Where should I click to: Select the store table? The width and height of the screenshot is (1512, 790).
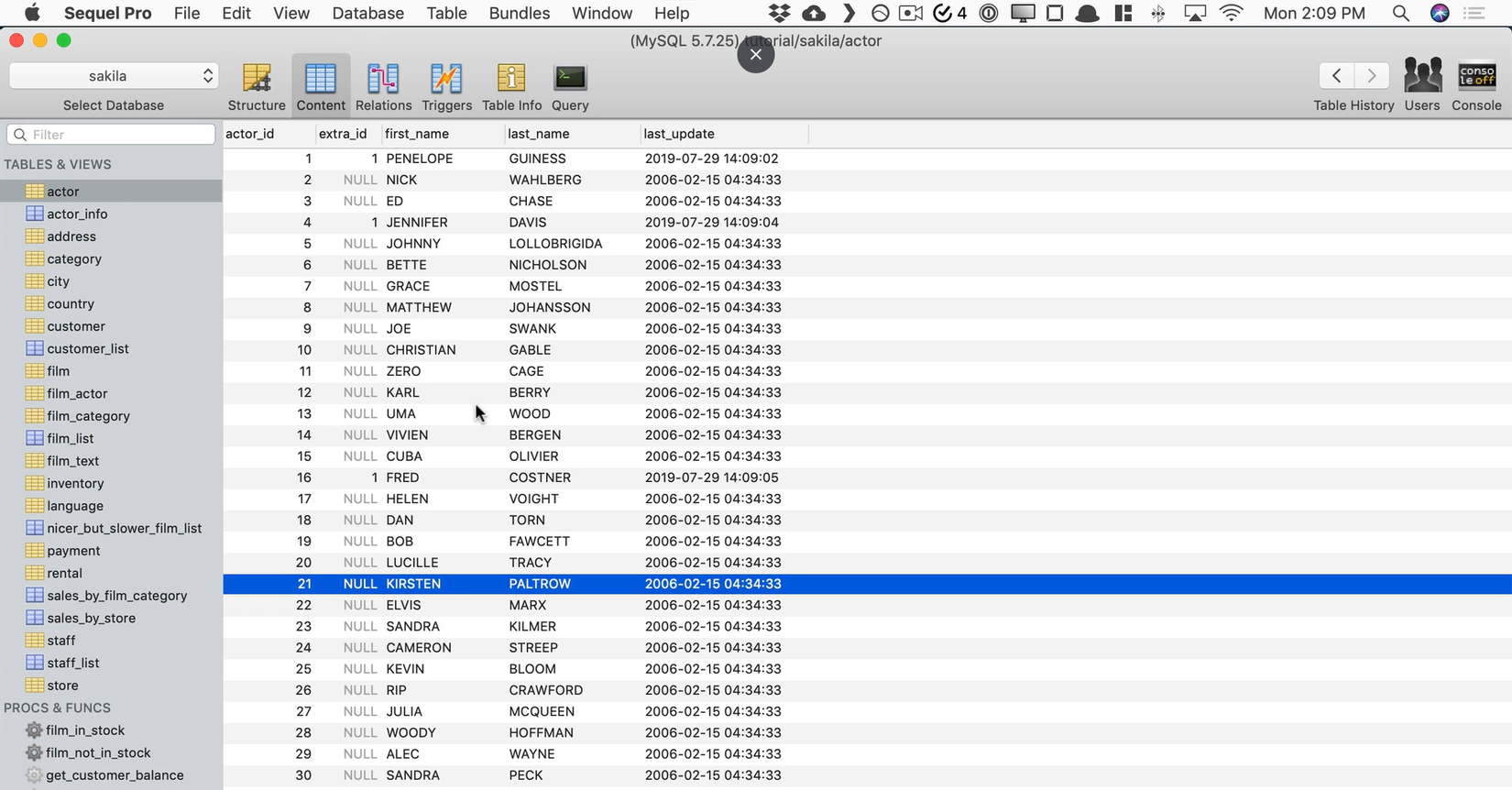pos(111,686)
